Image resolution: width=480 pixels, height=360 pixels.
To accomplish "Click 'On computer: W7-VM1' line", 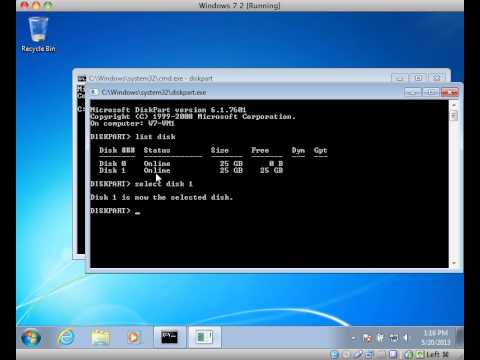I will point(132,123).
